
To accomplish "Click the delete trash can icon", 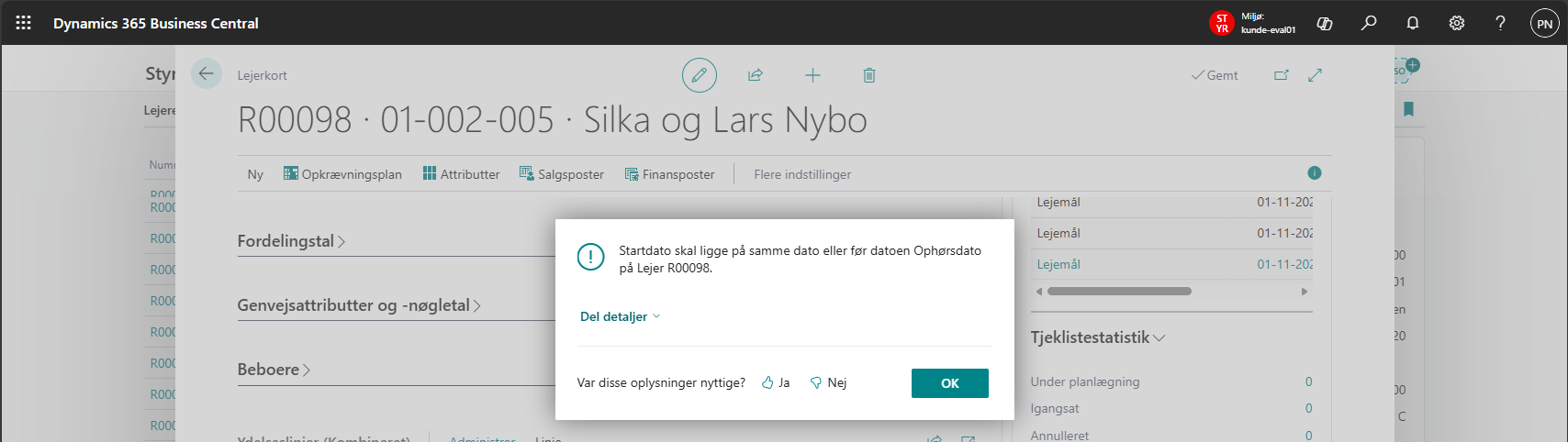I will click(869, 75).
